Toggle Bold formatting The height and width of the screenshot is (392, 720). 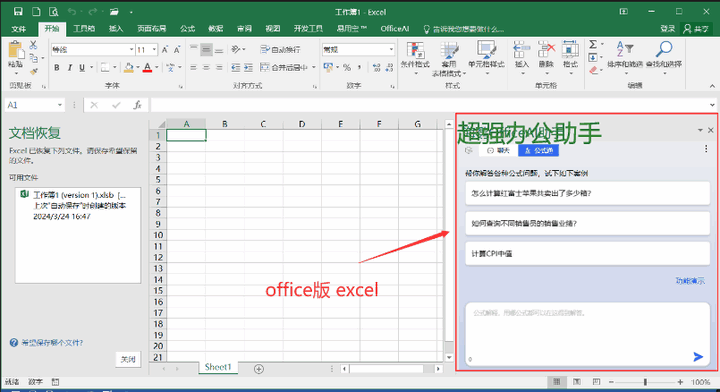[x=56, y=68]
